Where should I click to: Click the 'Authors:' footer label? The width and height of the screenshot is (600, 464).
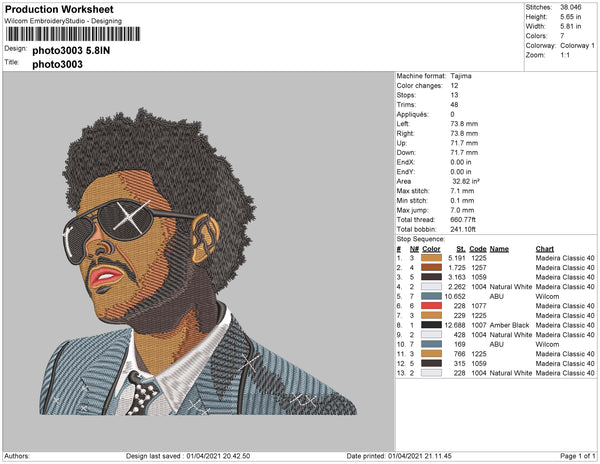[x=17, y=456]
